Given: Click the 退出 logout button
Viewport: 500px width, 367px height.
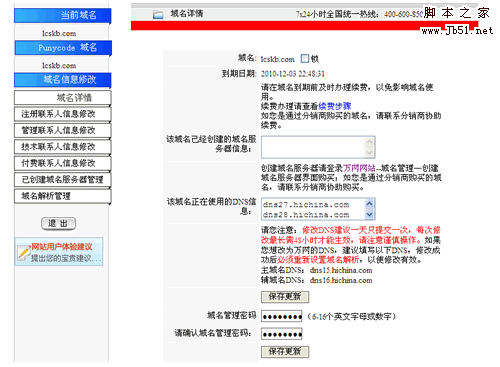Looking at the screenshot, I should [58, 223].
